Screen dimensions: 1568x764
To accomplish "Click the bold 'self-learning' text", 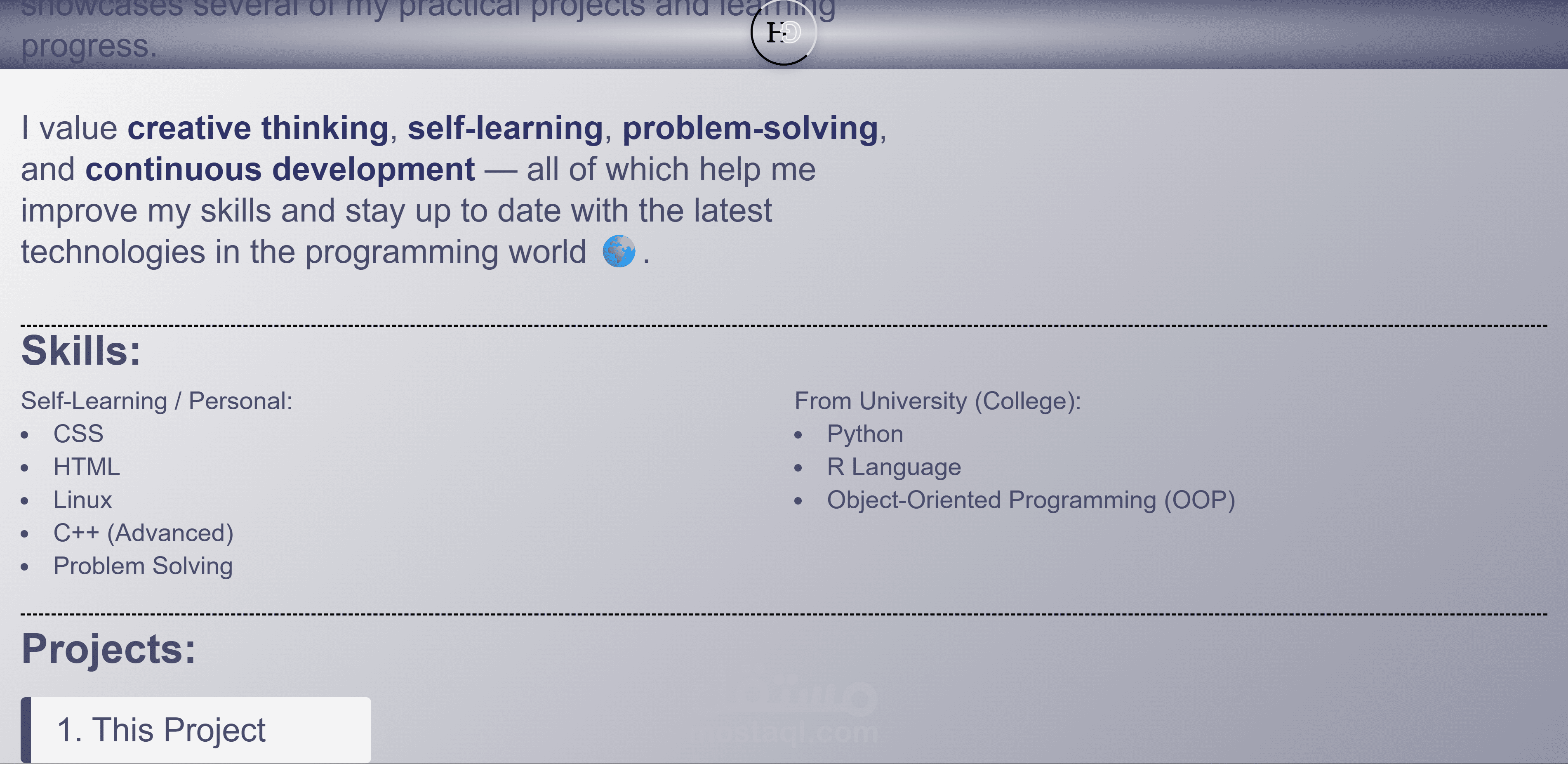I will click(x=505, y=128).
